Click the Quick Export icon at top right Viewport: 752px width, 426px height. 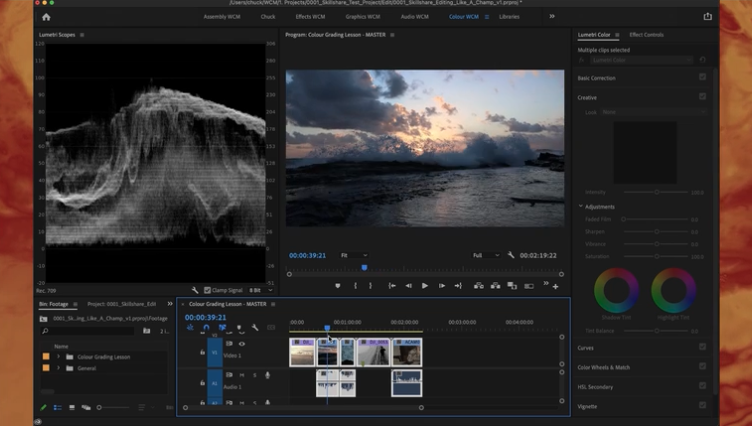tap(708, 17)
